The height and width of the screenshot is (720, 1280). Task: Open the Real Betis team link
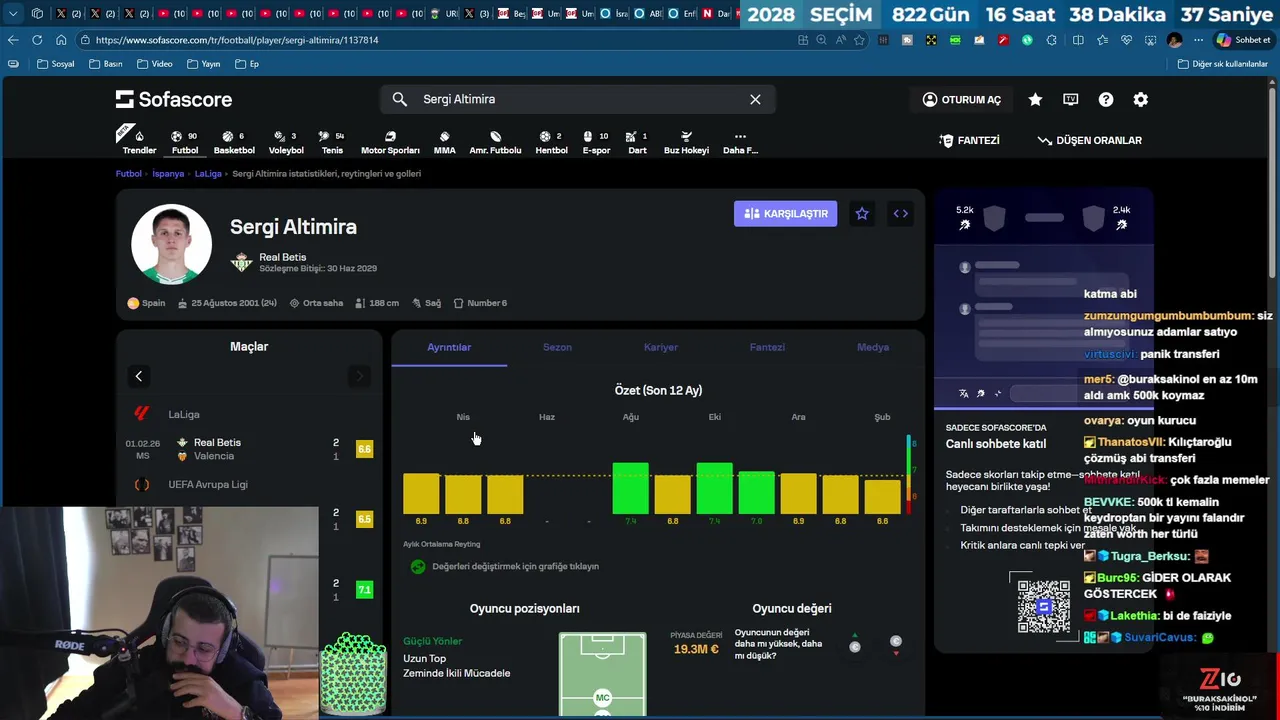pyautogui.click(x=283, y=257)
